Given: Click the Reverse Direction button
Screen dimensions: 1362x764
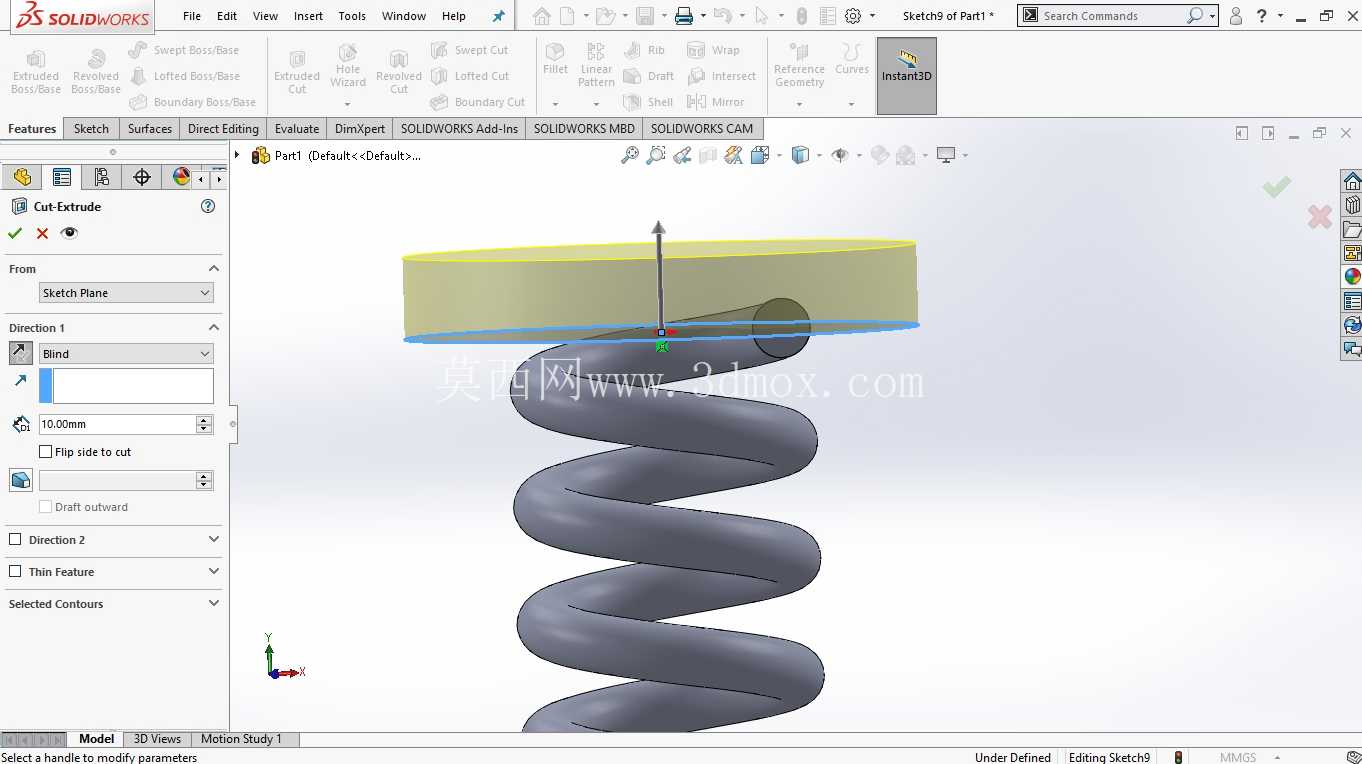Looking at the screenshot, I should coord(21,353).
